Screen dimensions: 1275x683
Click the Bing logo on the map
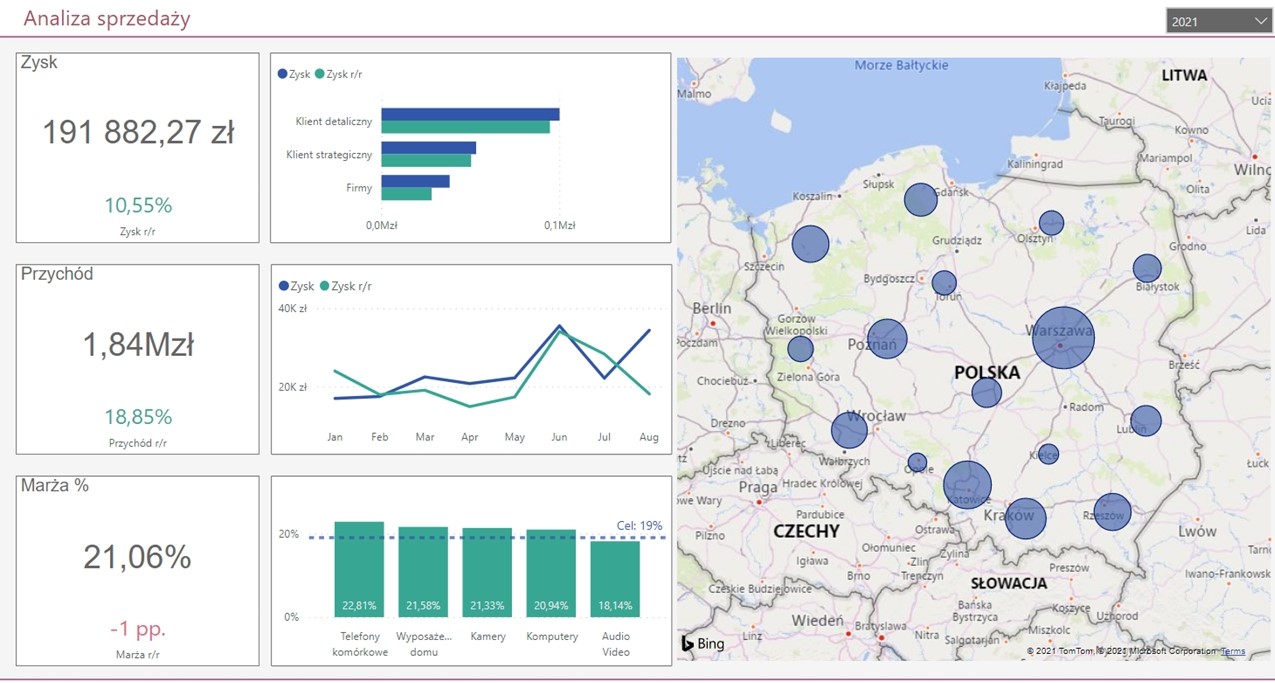(703, 644)
